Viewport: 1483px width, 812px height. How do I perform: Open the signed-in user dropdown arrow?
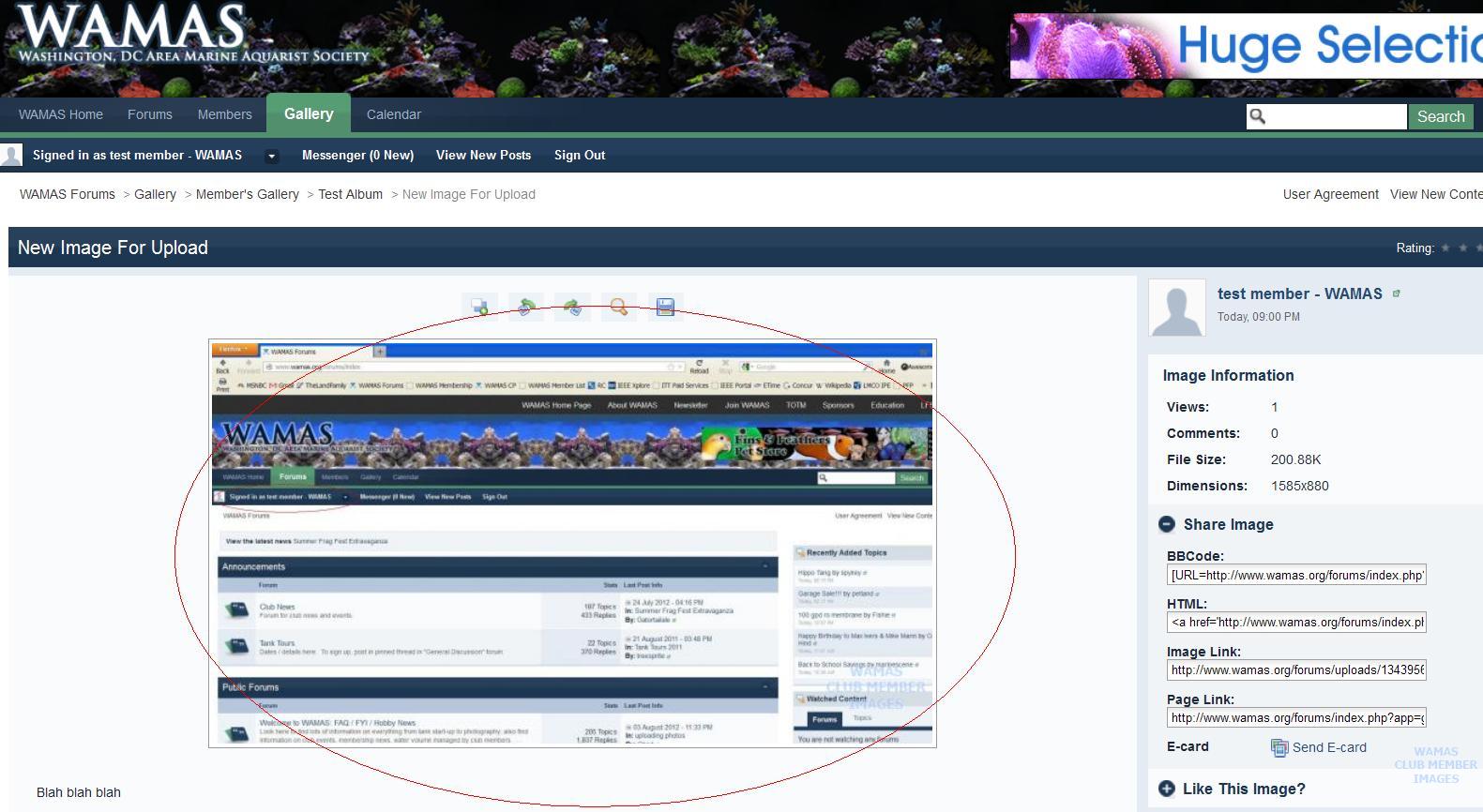tap(272, 156)
